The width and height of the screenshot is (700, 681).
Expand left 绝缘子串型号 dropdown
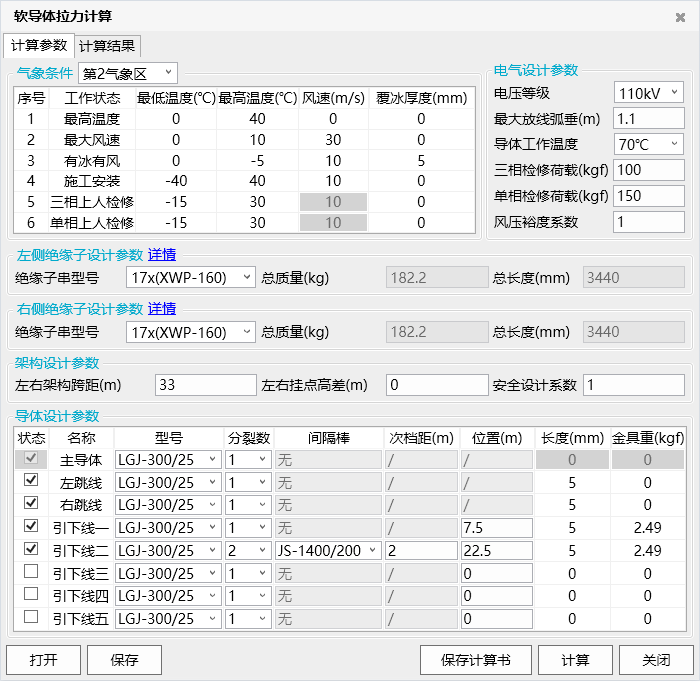coord(191,277)
